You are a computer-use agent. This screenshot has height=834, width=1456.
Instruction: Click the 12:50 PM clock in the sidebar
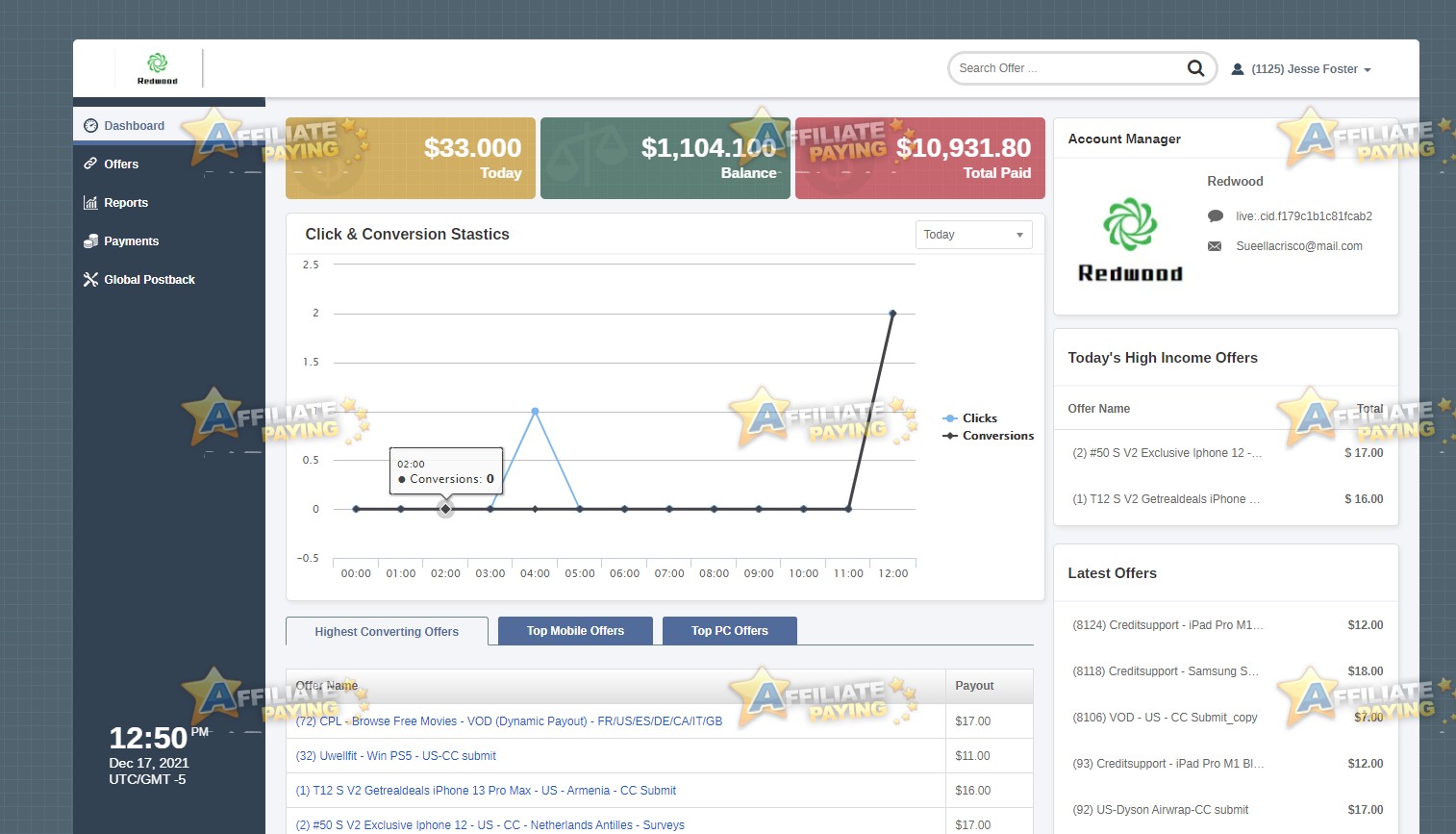(x=159, y=738)
